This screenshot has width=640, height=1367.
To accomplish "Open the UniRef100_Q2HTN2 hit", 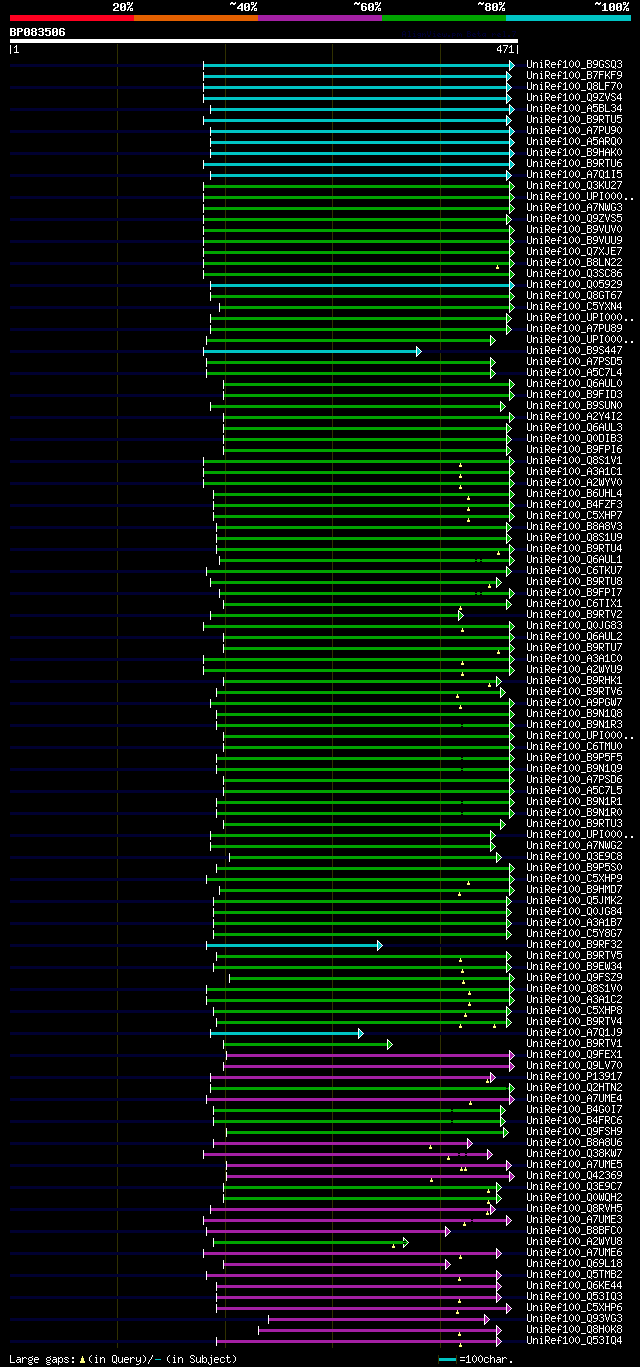I will [x=574, y=1088].
